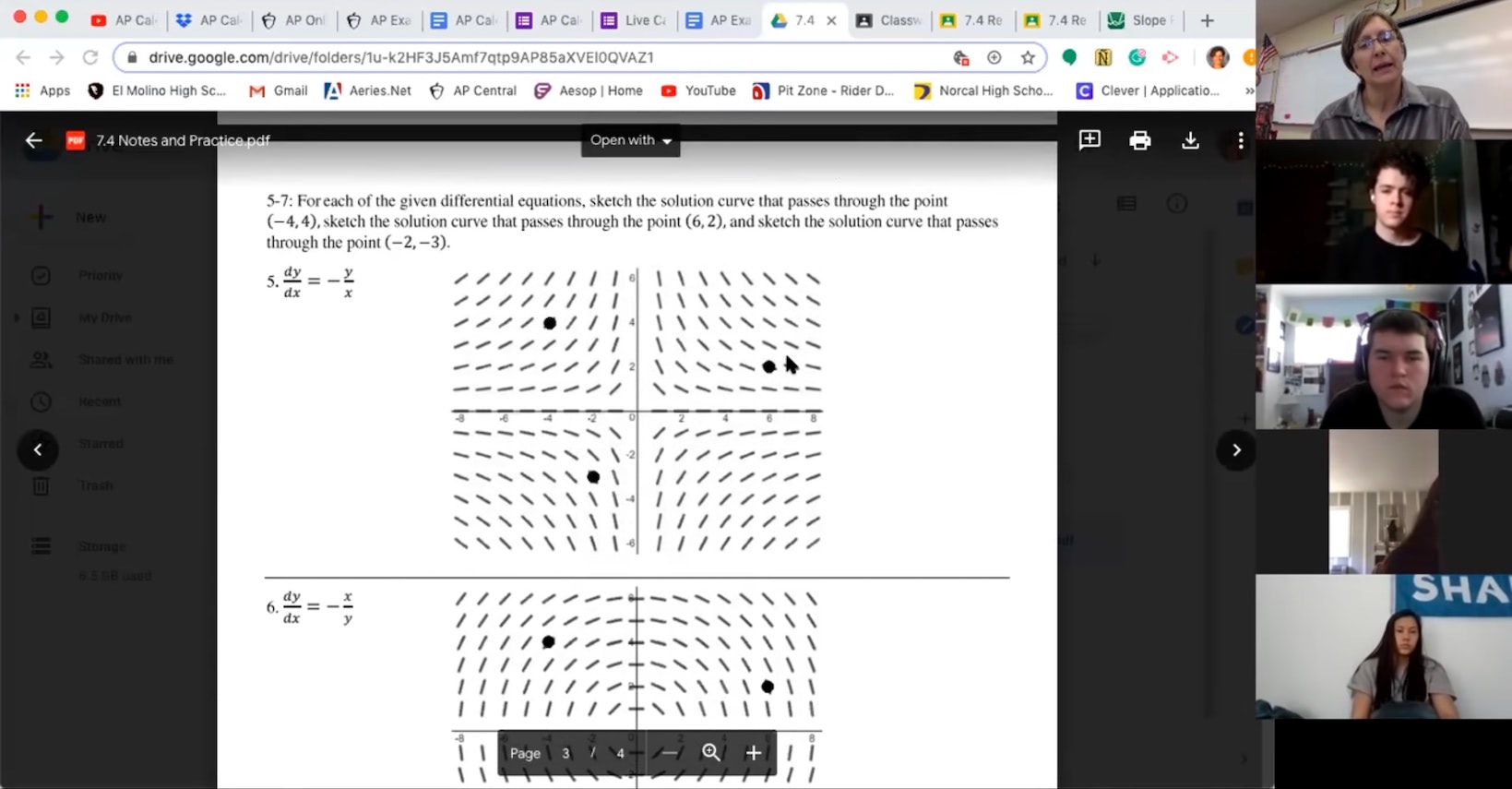
Task: Click the browser address bar URL
Action: [x=401, y=57]
